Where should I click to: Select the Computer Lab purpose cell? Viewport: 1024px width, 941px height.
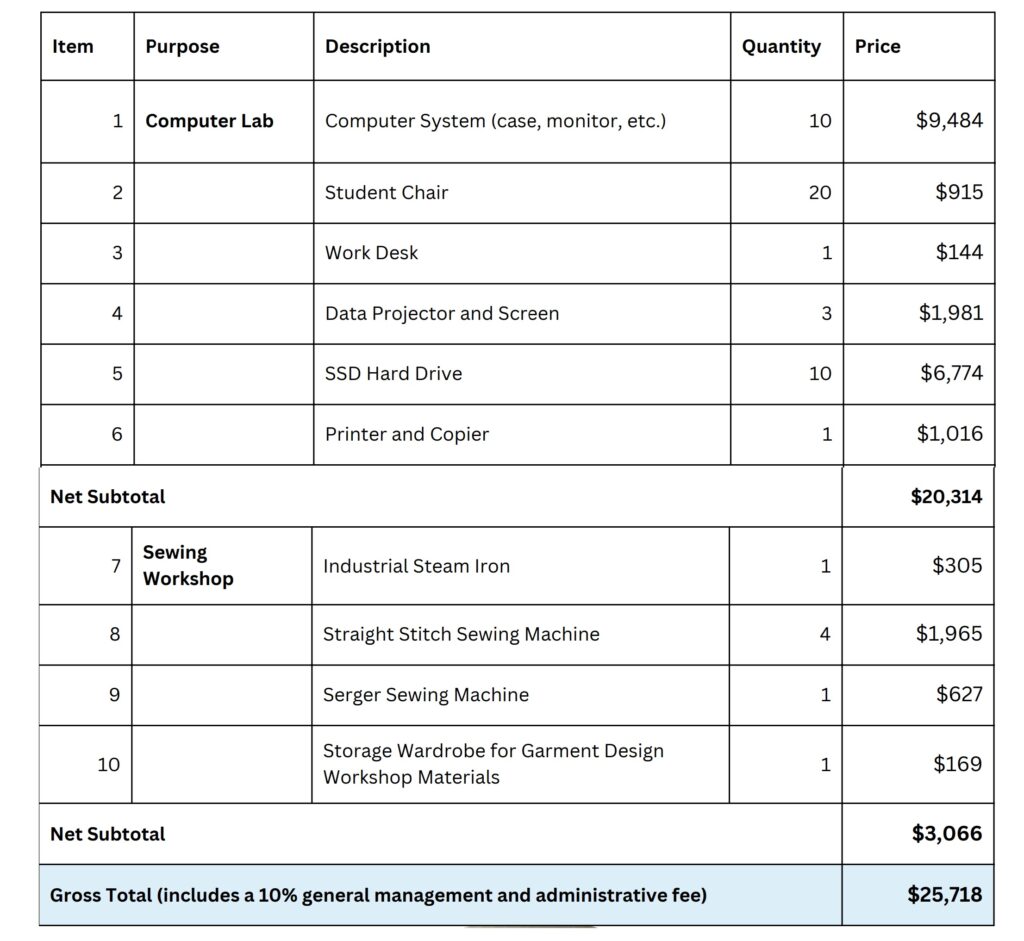223,121
